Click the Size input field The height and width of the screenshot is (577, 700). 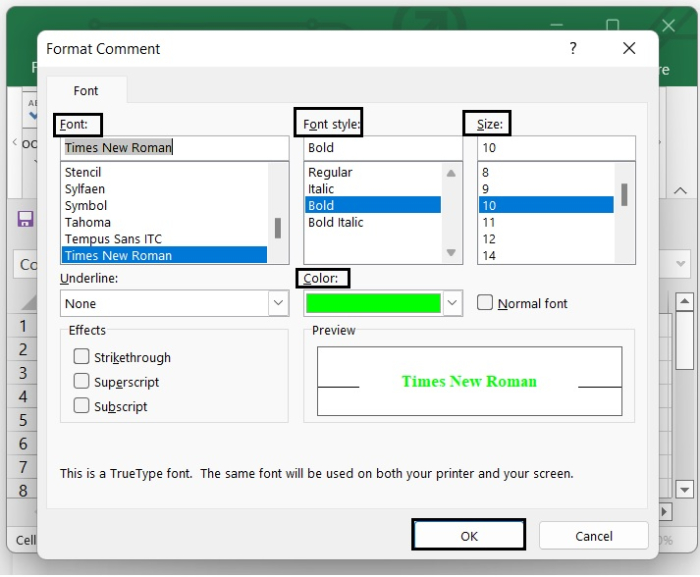pos(556,148)
